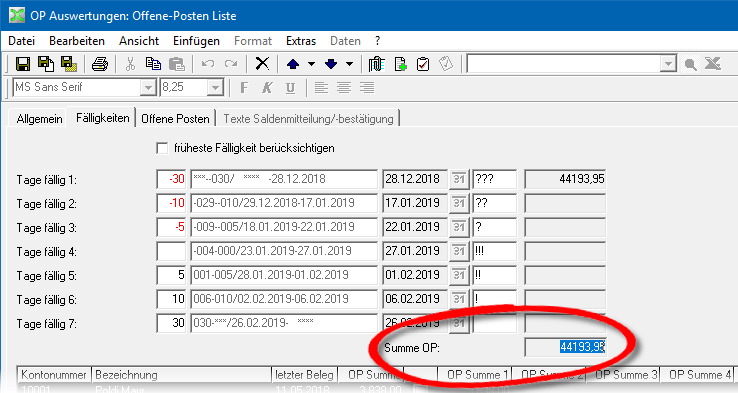Click the Undo arrow icon

tap(208, 64)
